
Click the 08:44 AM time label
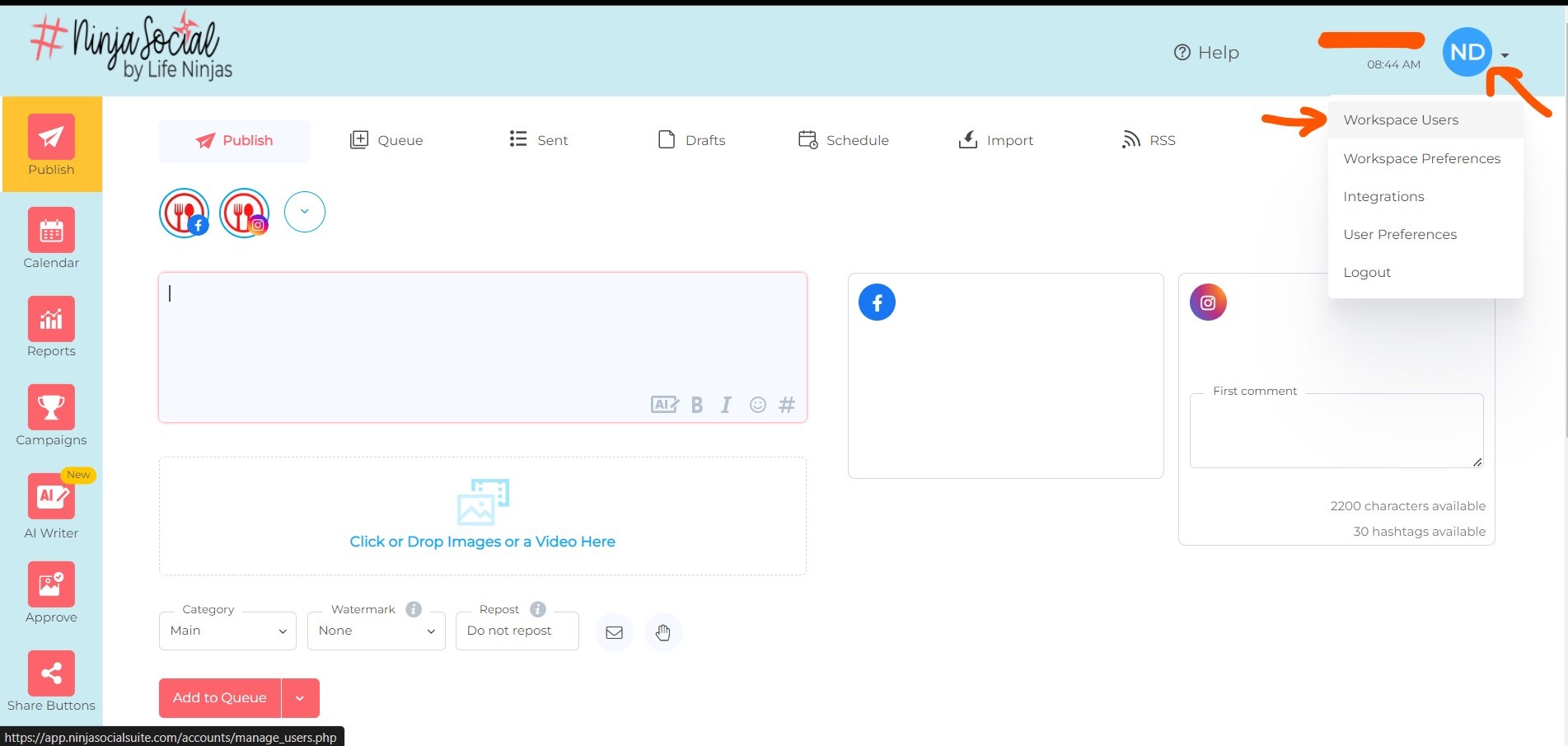click(1393, 64)
